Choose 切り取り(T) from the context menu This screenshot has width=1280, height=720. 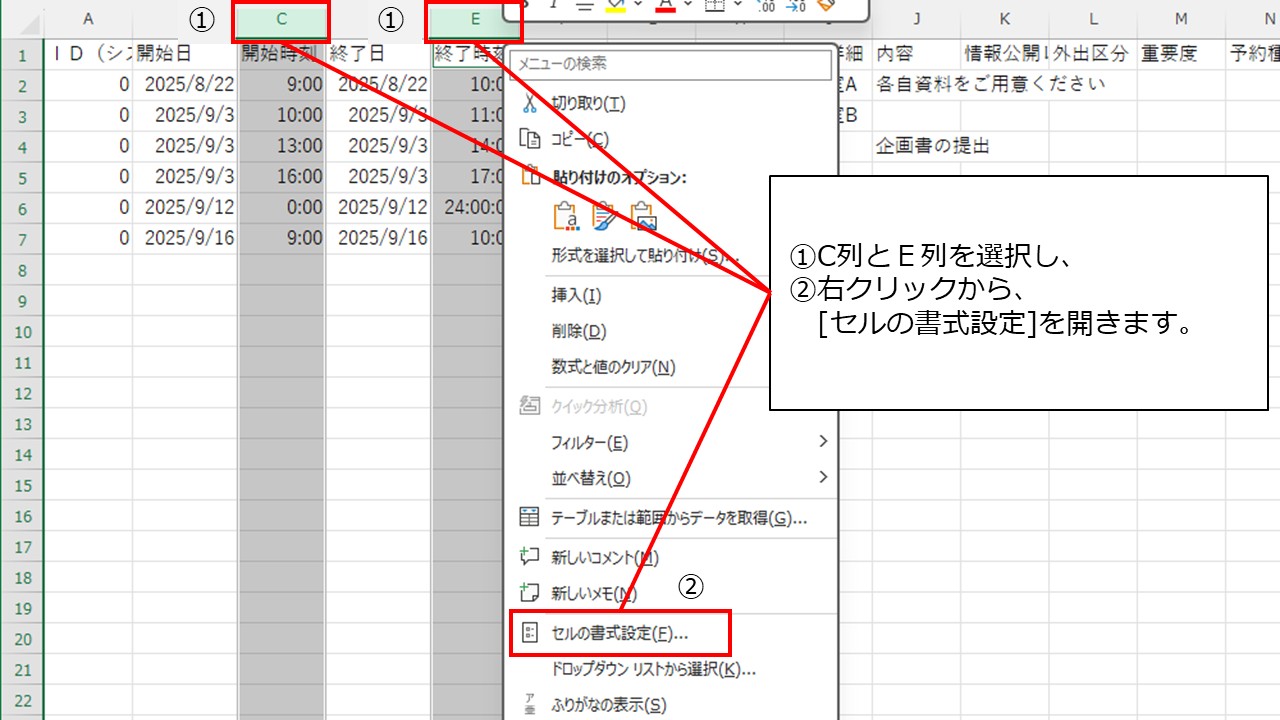click(x=670, y=103)
